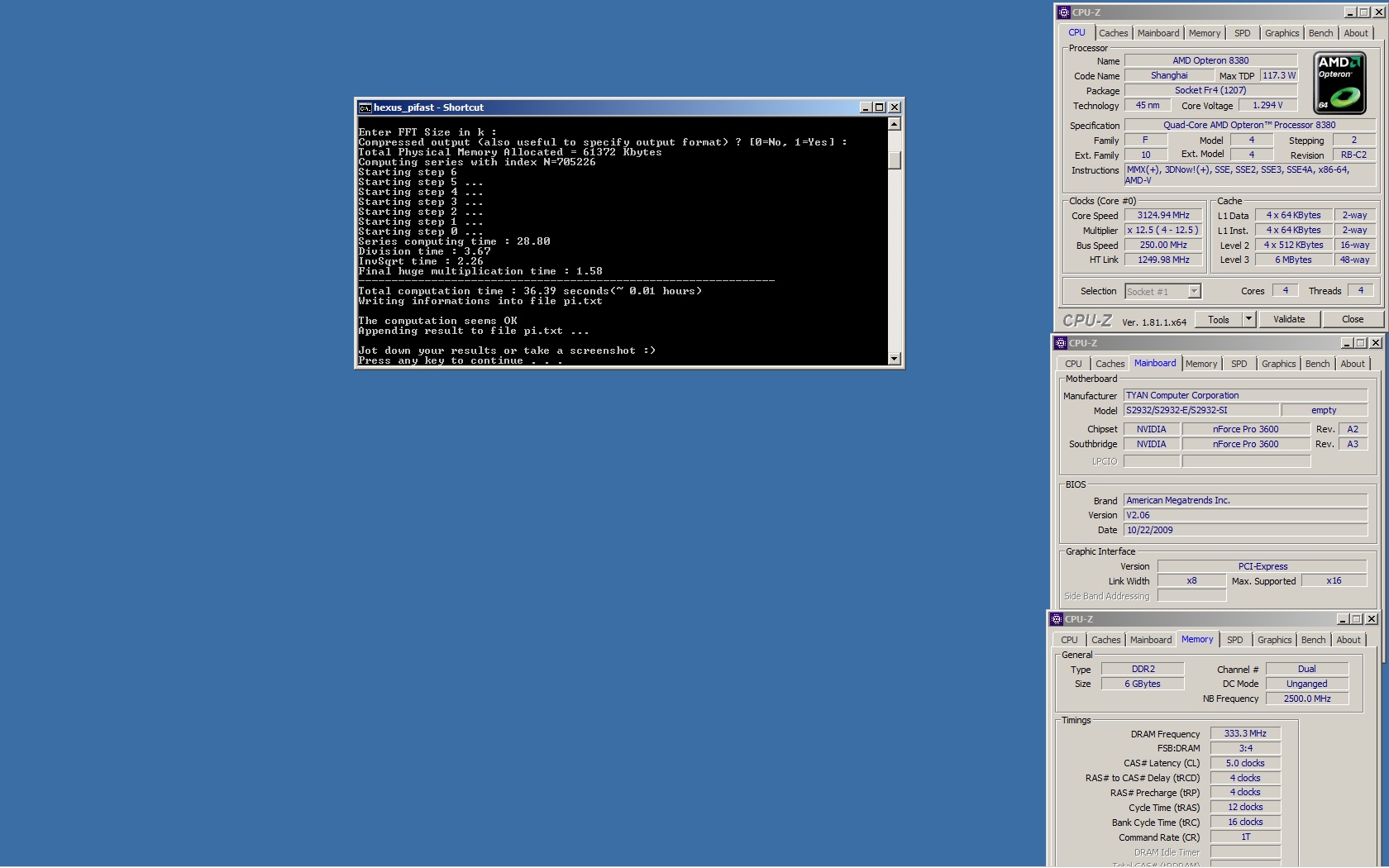
Task: Select the Graphics tab in the top CPU-Z window
Action: [1282, 33]
